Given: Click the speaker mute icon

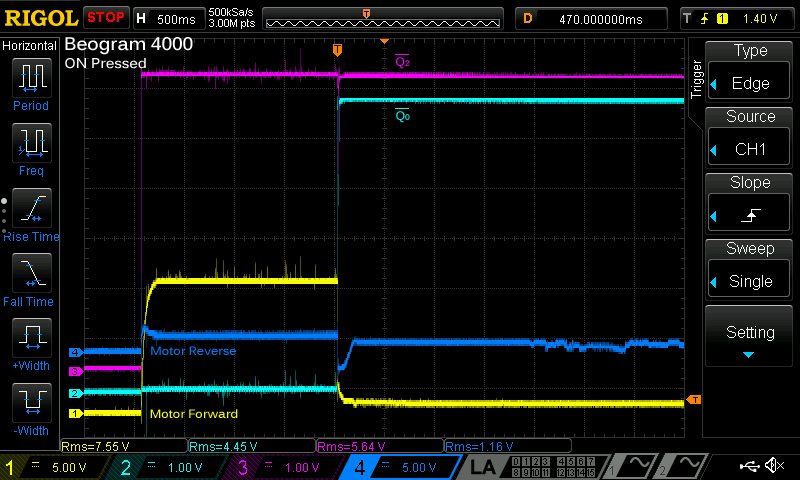Looking at the screenshot, I should point(774,466).
